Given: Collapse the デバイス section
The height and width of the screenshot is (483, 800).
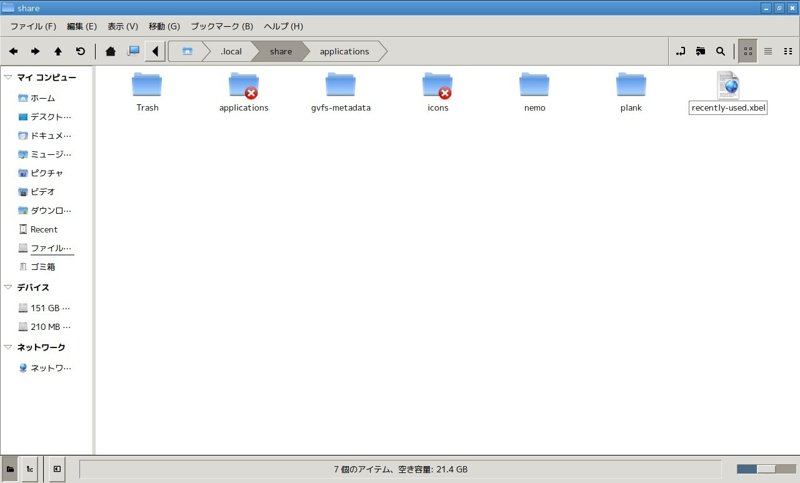Looking at the screenshot, I should pos(8,287).
